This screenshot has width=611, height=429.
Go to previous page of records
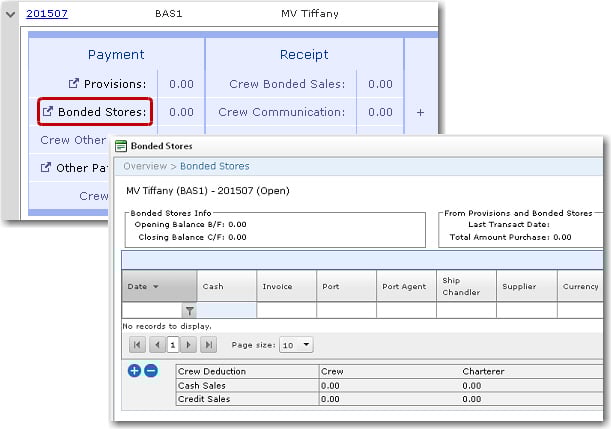[157, 345]
